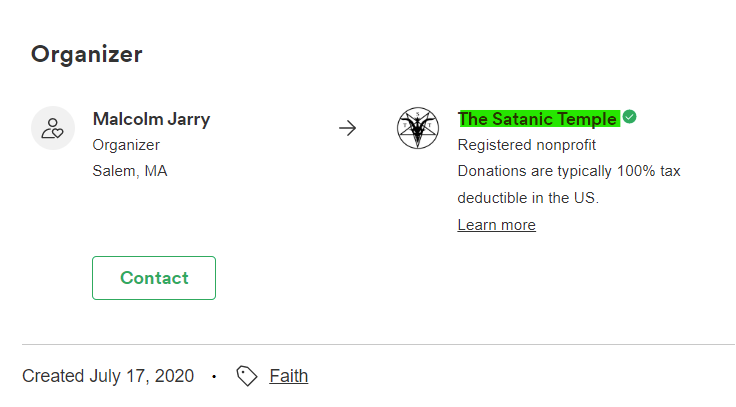Click the horizontal divider above the created date
The height and width of the screenshot is (407, 736).
pos(378,344)
